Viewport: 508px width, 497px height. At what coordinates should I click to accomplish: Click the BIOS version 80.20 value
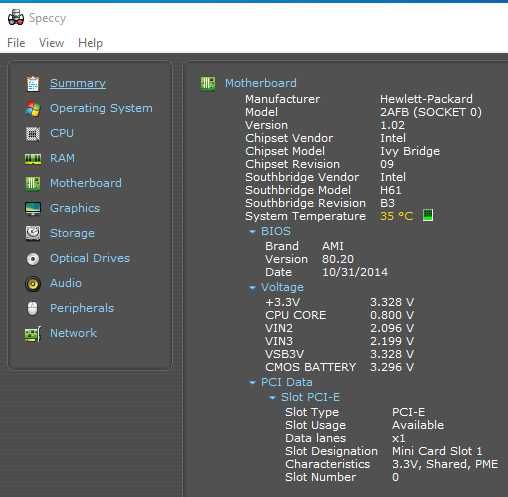point(338,259)
